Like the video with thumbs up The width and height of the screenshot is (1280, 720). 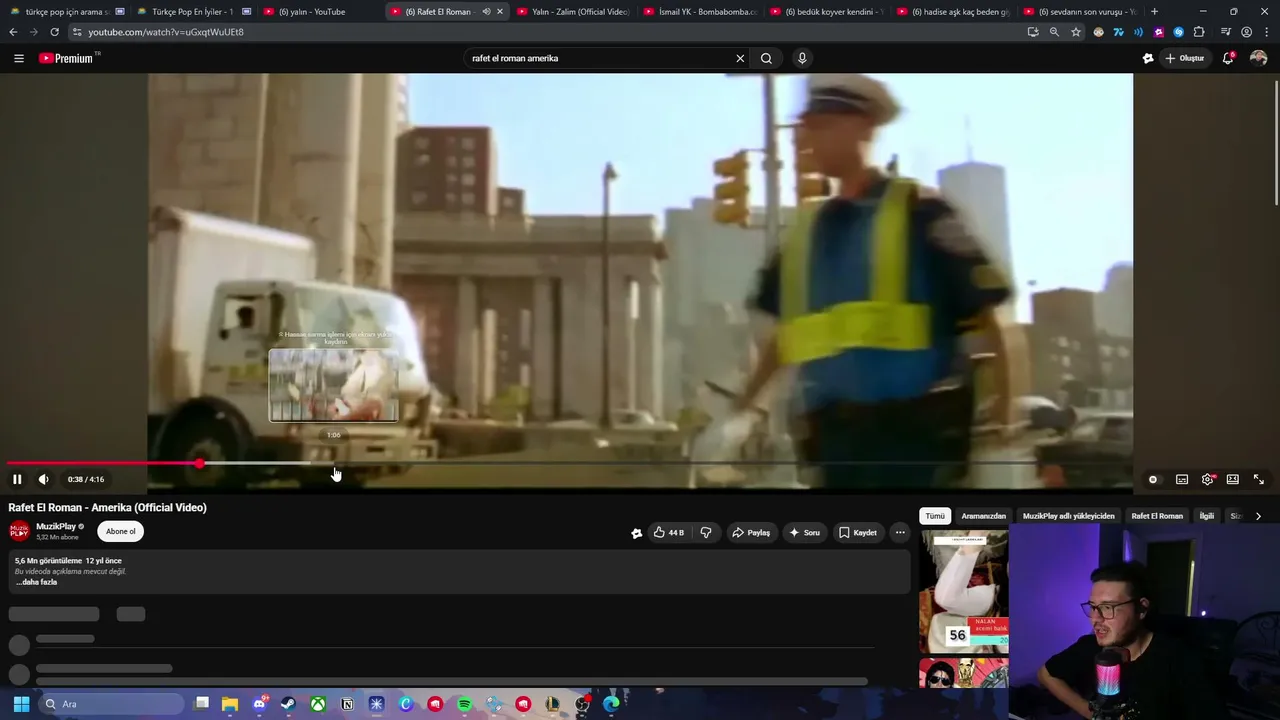click(x=668, y=532)
